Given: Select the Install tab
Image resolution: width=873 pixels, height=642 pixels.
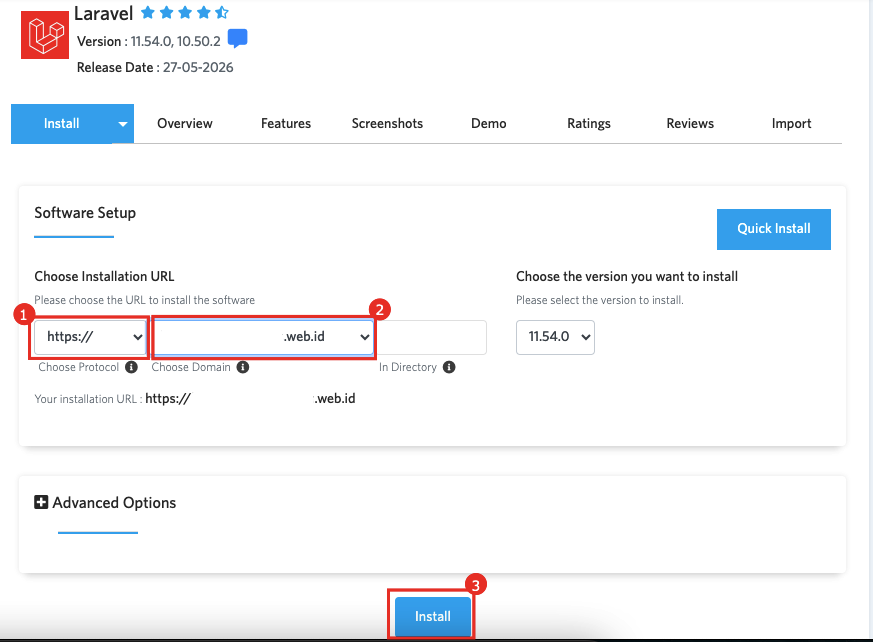Looking at the screenshot, I should tap(62, 124).
